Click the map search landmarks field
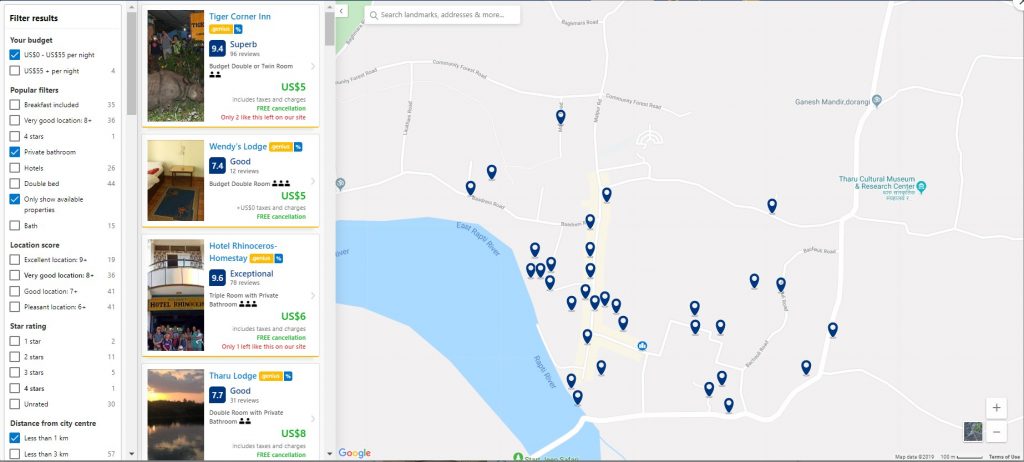This screenshot has height=462, width=1024. (443, 15)
